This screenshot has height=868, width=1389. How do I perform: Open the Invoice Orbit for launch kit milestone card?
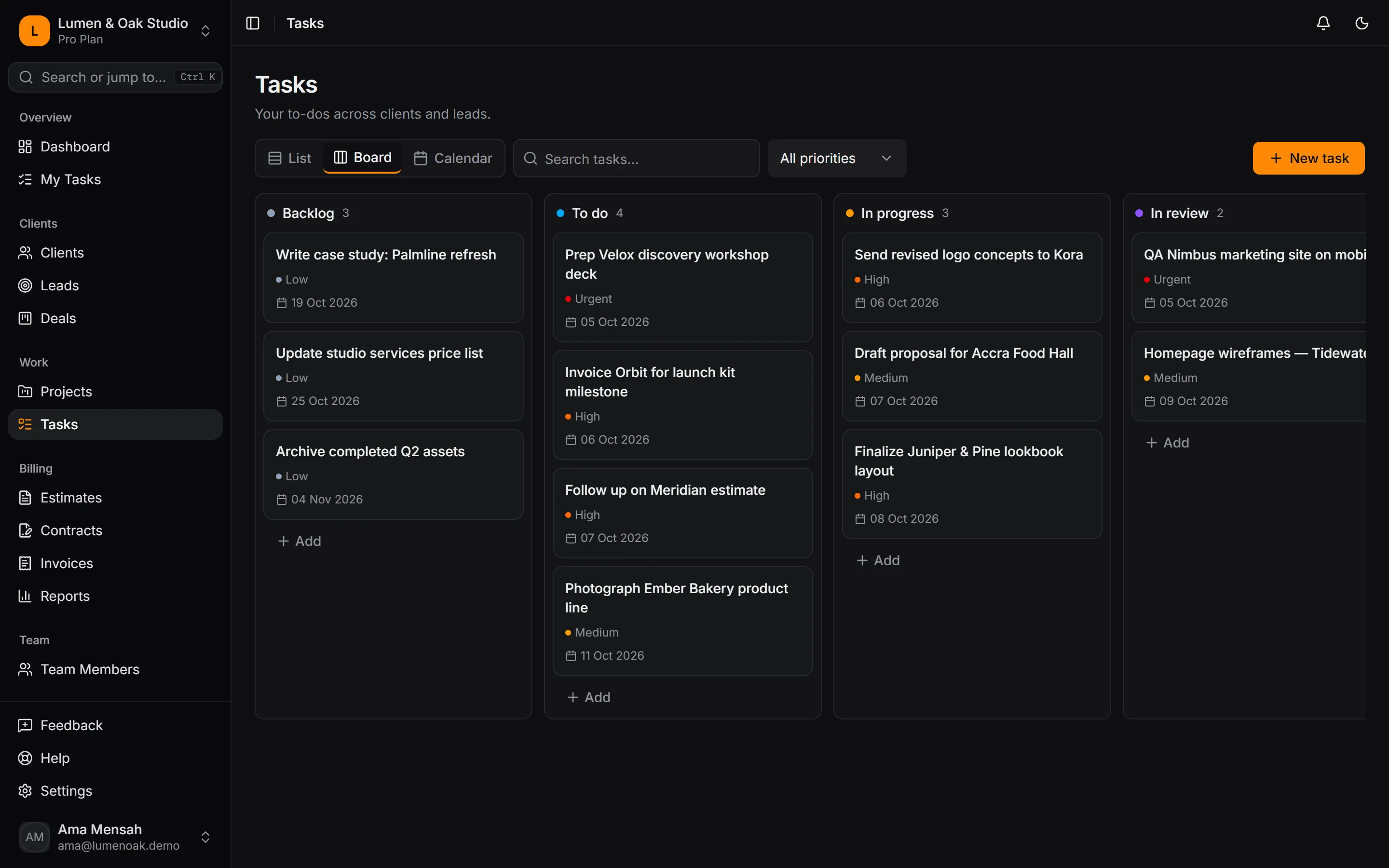coord(682,405)
